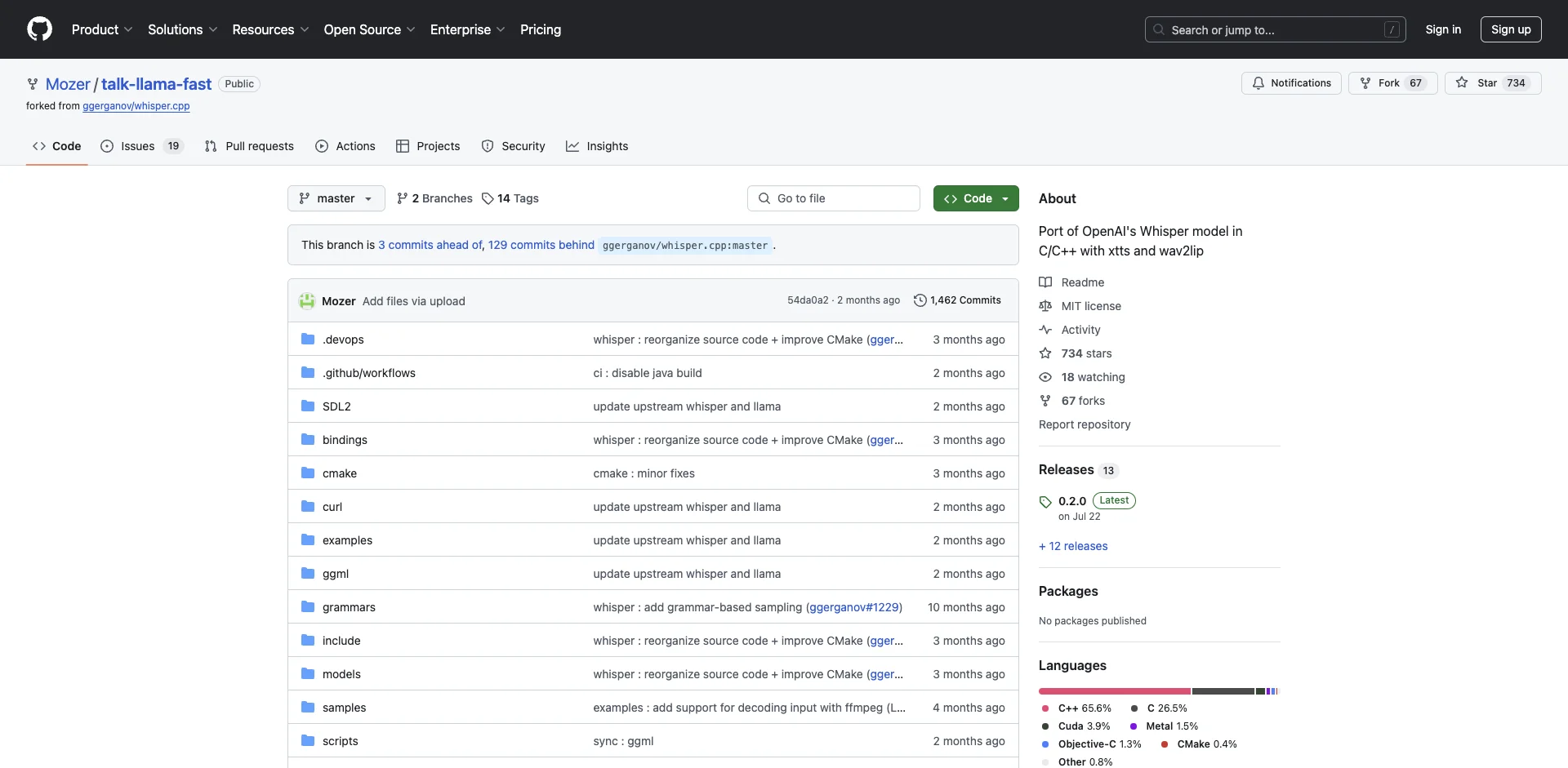Click the bell icon in Notifications
Screen dimensions: 1568x768
coord(1258,83)
